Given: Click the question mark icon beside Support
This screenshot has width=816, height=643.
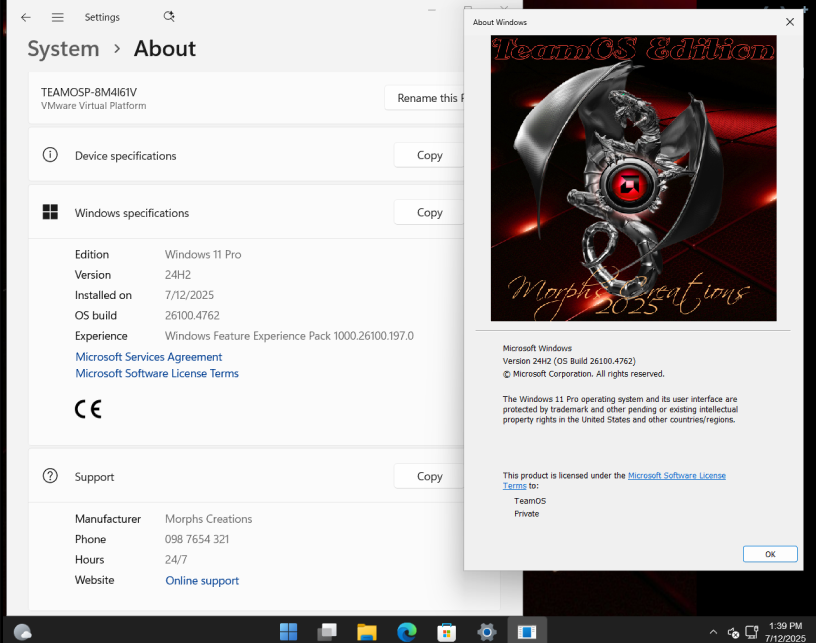Looking at the screenshot, I should pos(50,476).
